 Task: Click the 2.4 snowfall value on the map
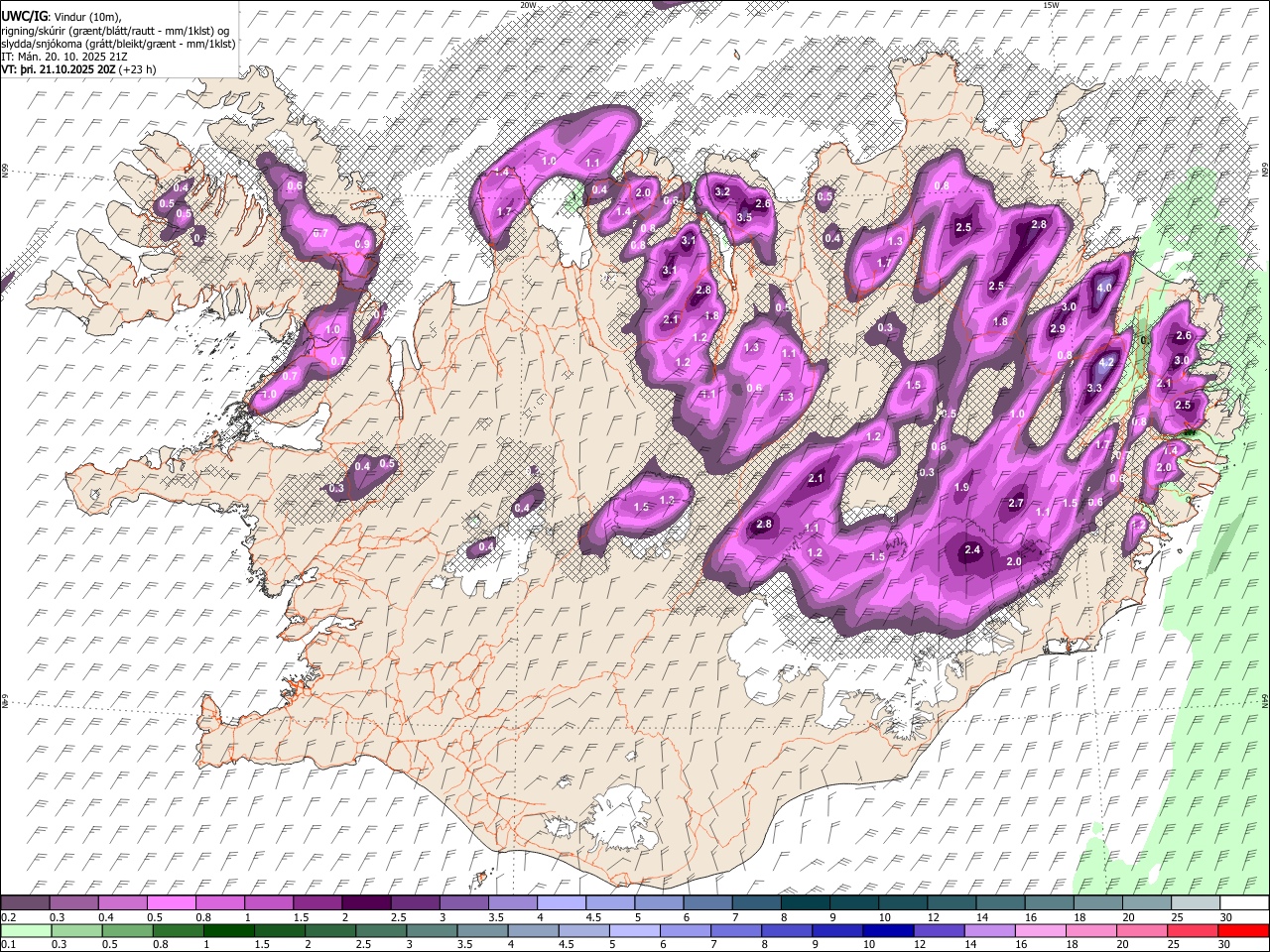972,550
